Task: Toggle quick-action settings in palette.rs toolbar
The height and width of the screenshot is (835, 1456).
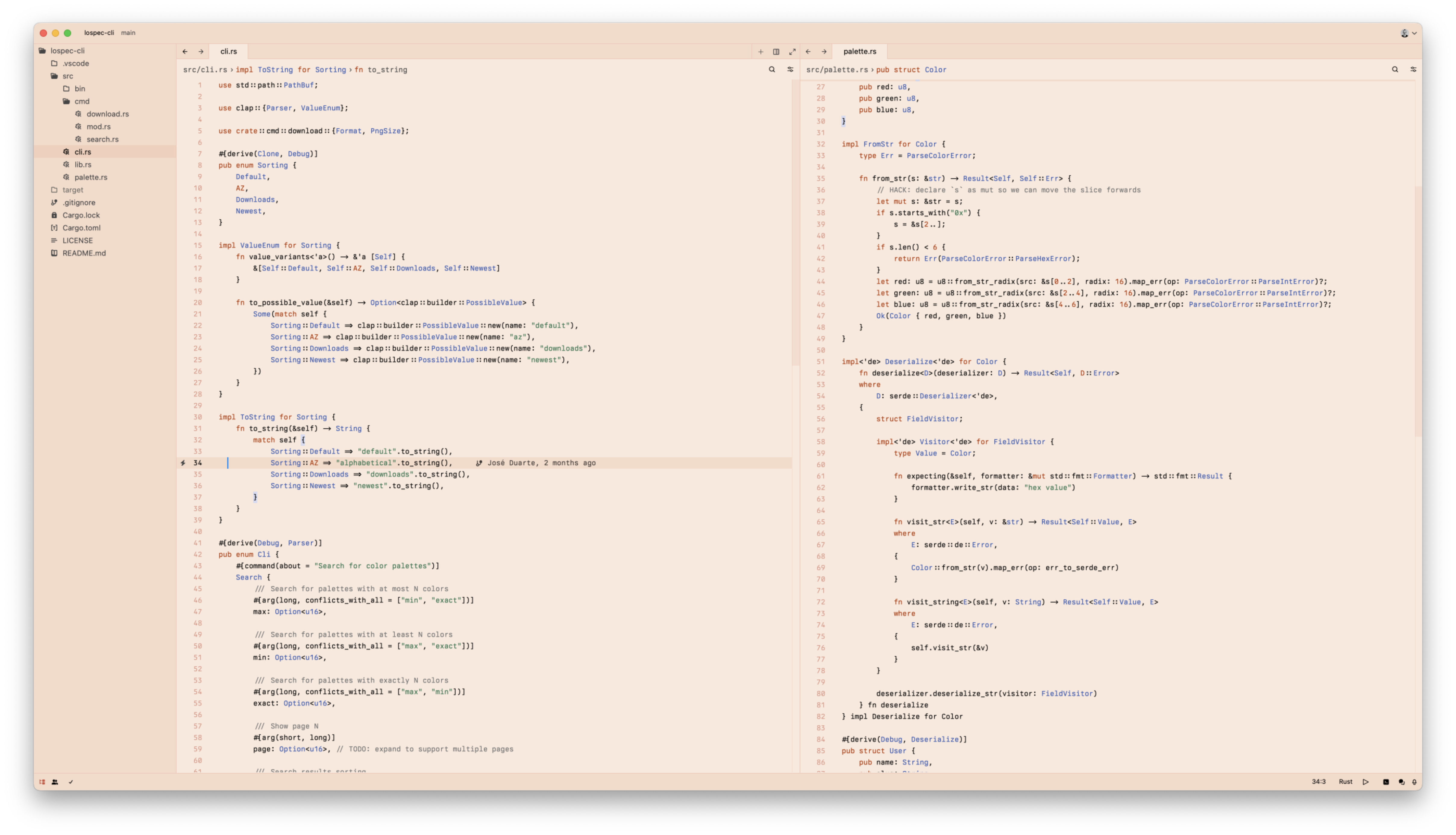Action: (1413, 69)
